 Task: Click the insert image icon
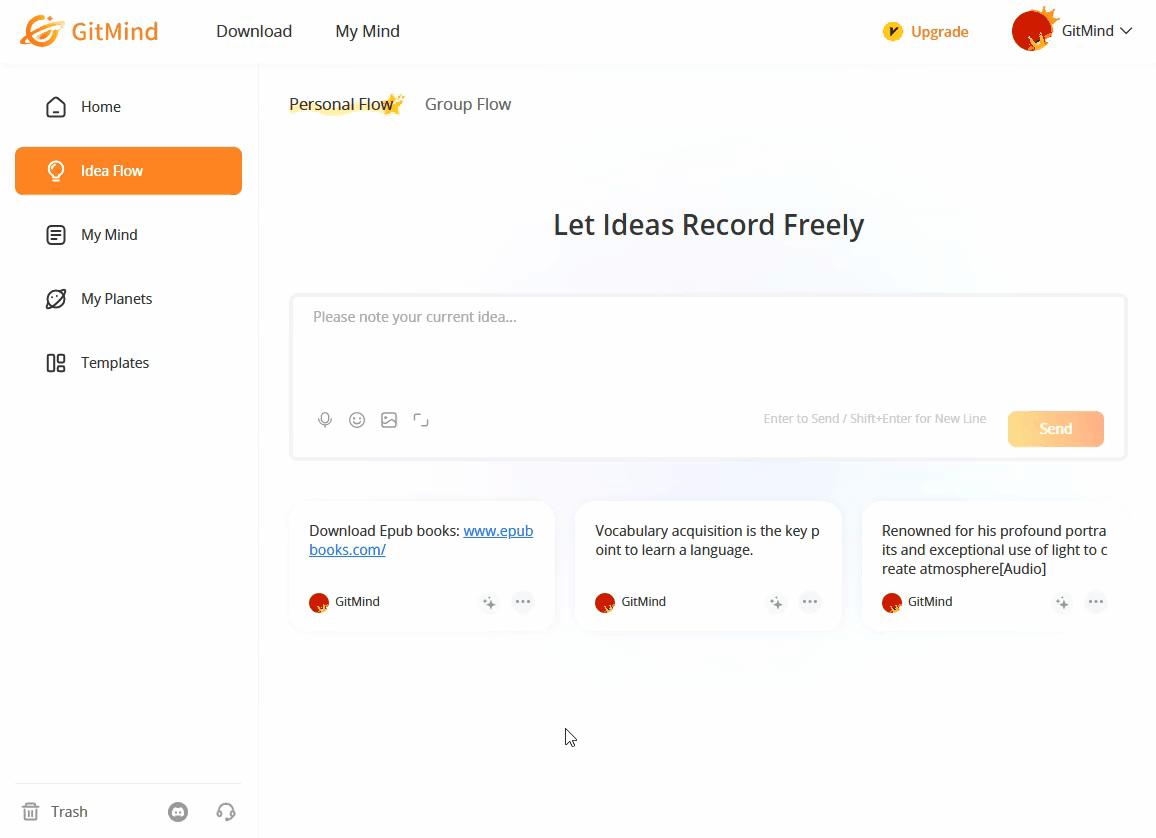(389, 420)
